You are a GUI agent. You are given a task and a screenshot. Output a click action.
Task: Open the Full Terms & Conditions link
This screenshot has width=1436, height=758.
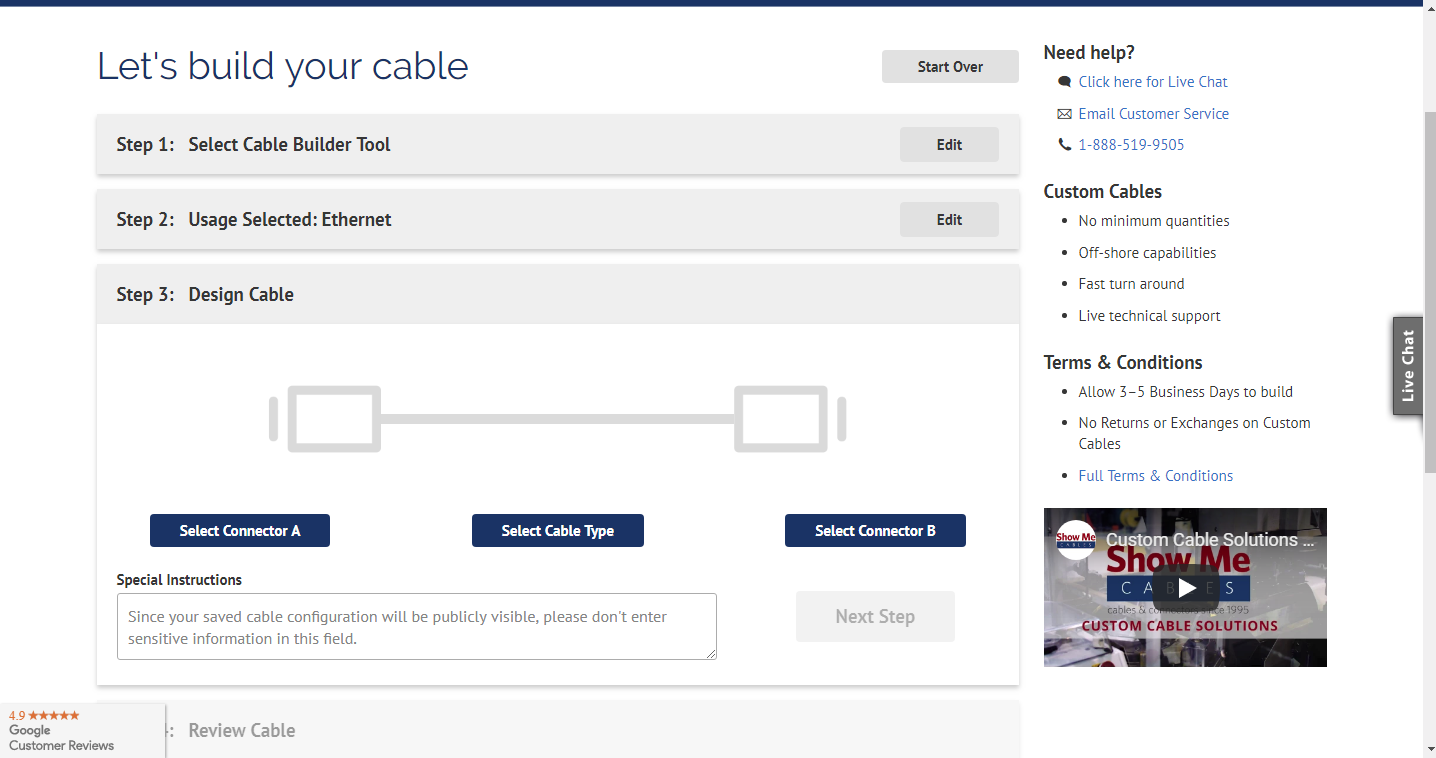click(x=1155, y=476)
